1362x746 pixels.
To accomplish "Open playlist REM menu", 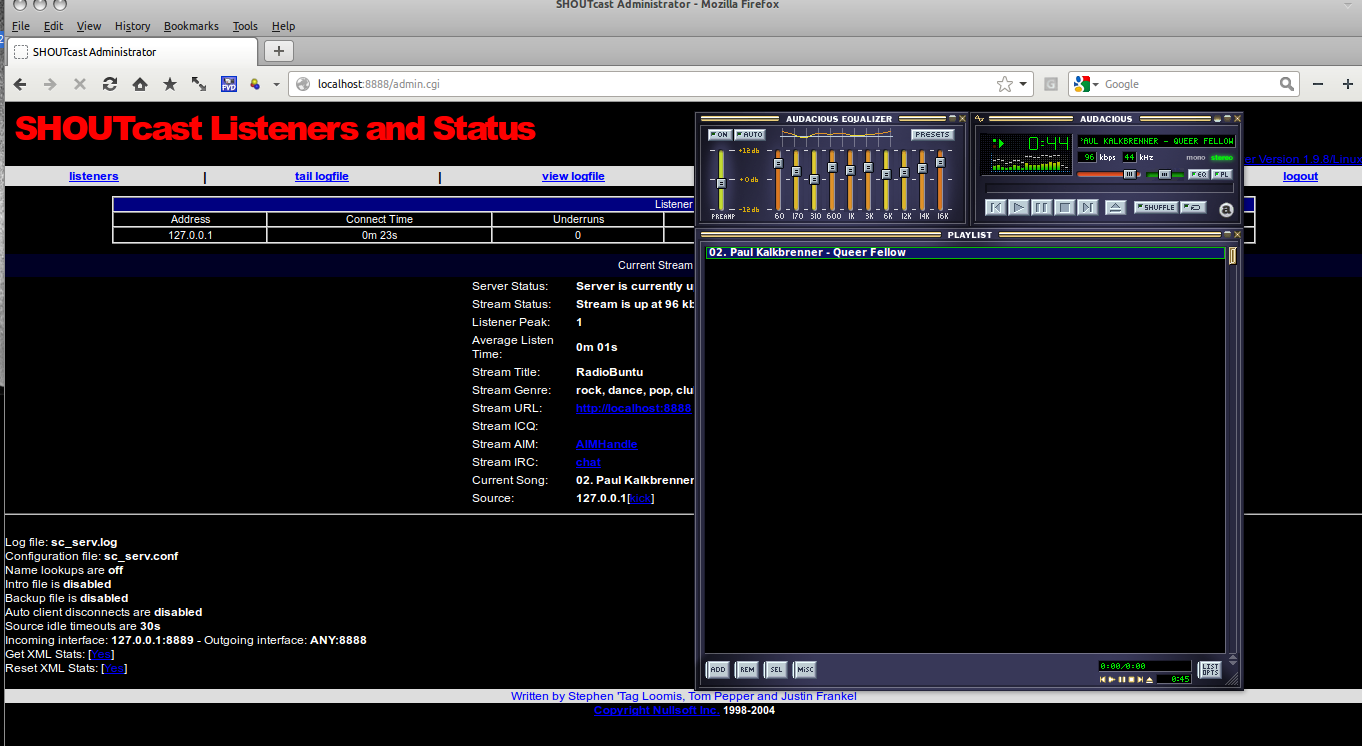I will [x=747, y=670].
